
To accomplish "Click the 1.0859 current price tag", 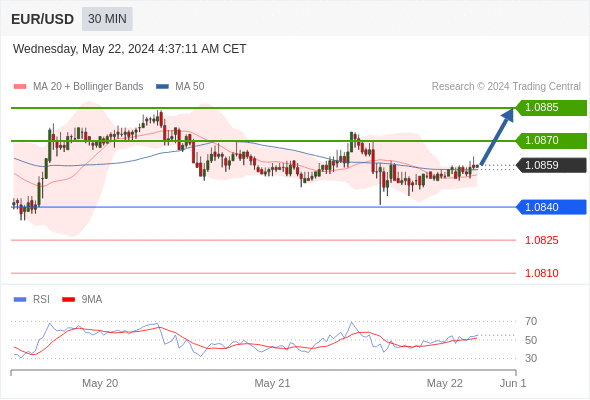I will (x=551, y=165).
